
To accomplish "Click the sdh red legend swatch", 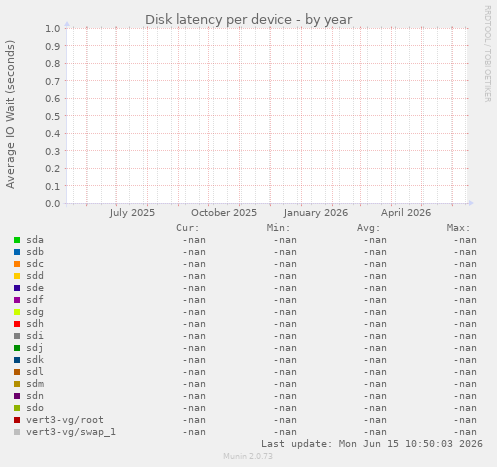I will click(17, 324).
